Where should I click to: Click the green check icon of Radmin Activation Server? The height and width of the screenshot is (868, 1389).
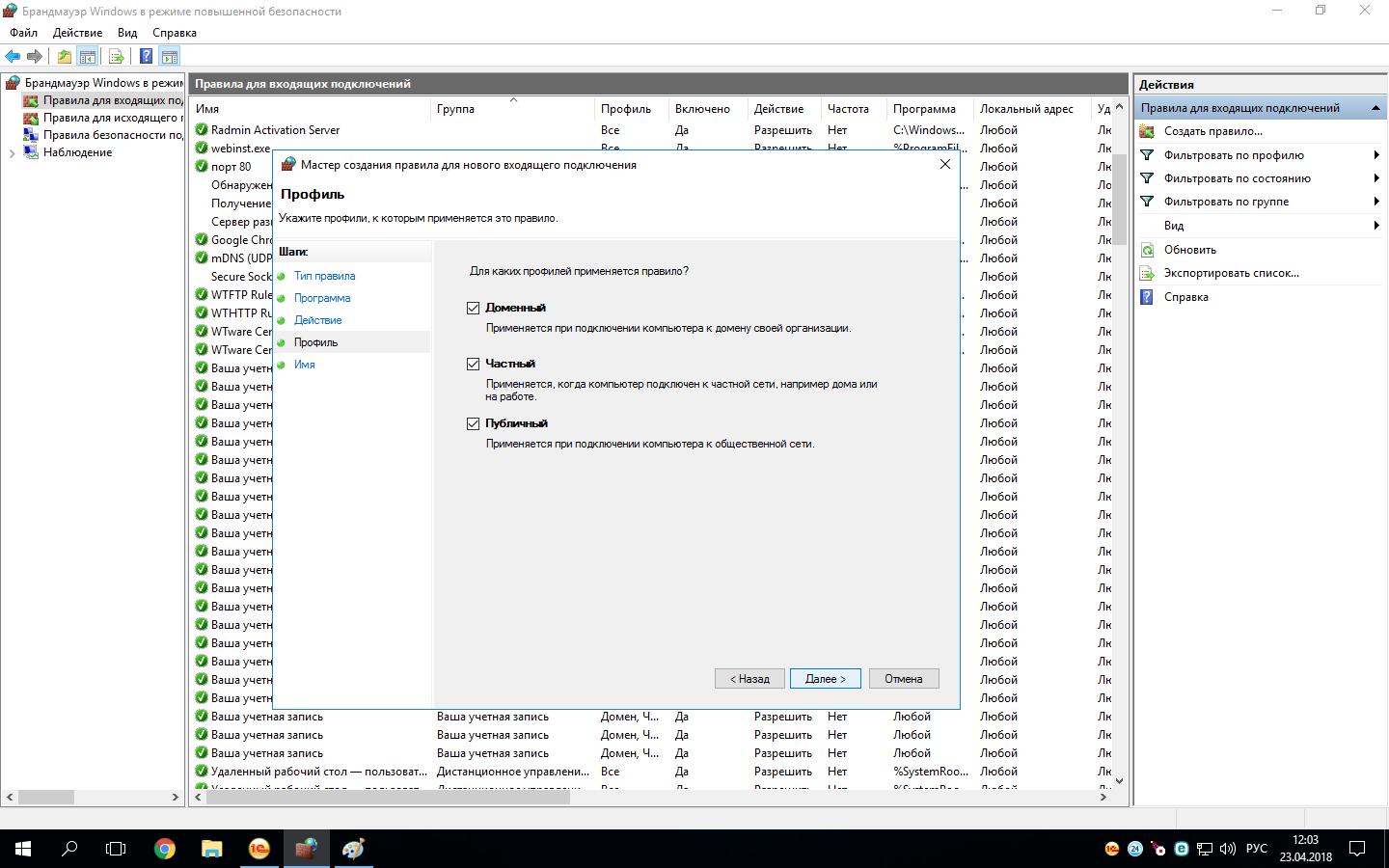click(202, 129)
